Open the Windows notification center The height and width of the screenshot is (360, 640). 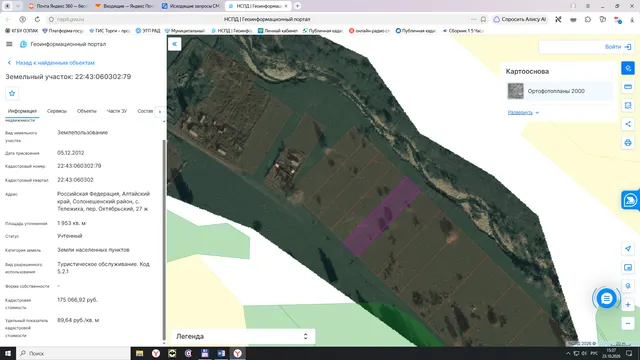tap(629, 353)
